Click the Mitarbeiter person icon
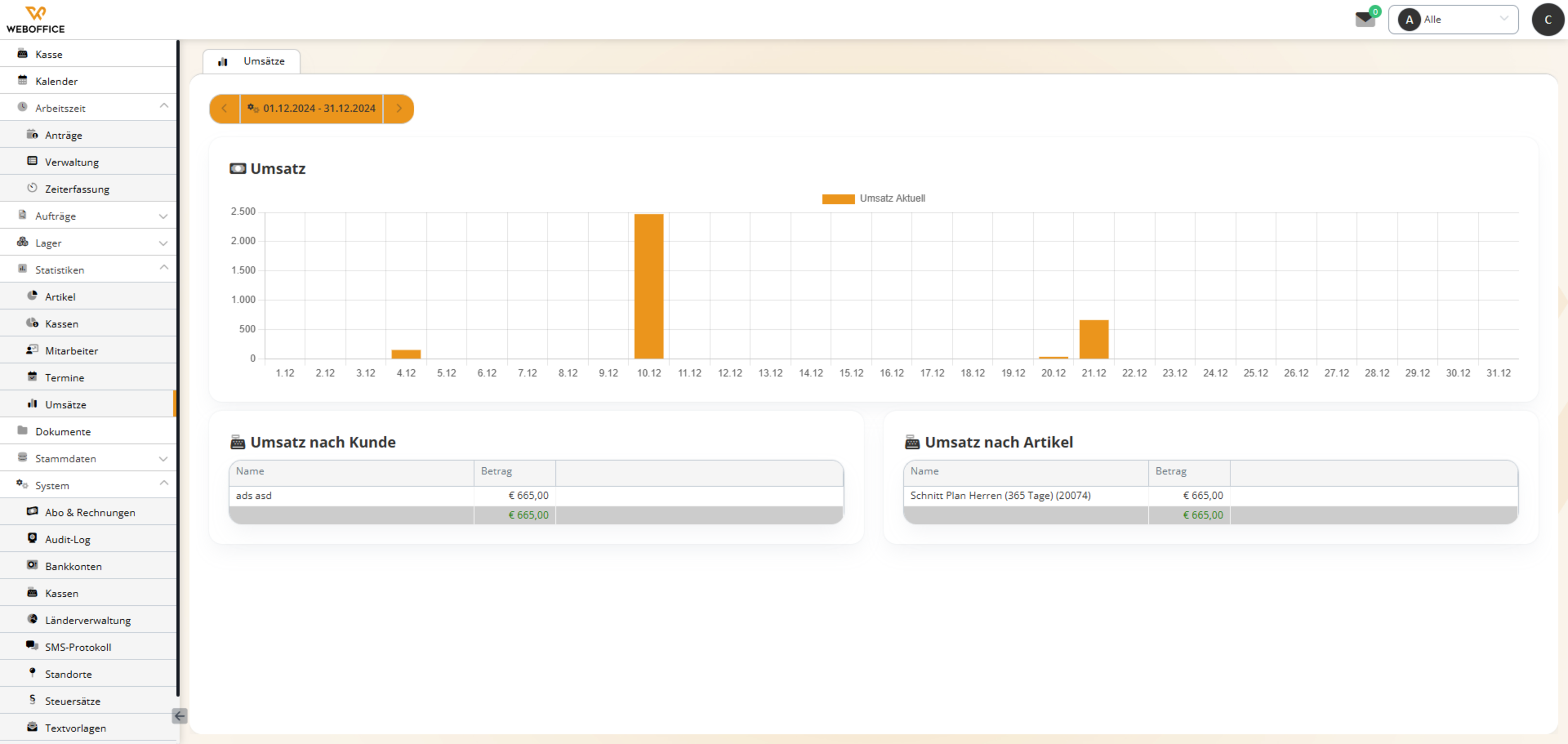 (32, 350)
